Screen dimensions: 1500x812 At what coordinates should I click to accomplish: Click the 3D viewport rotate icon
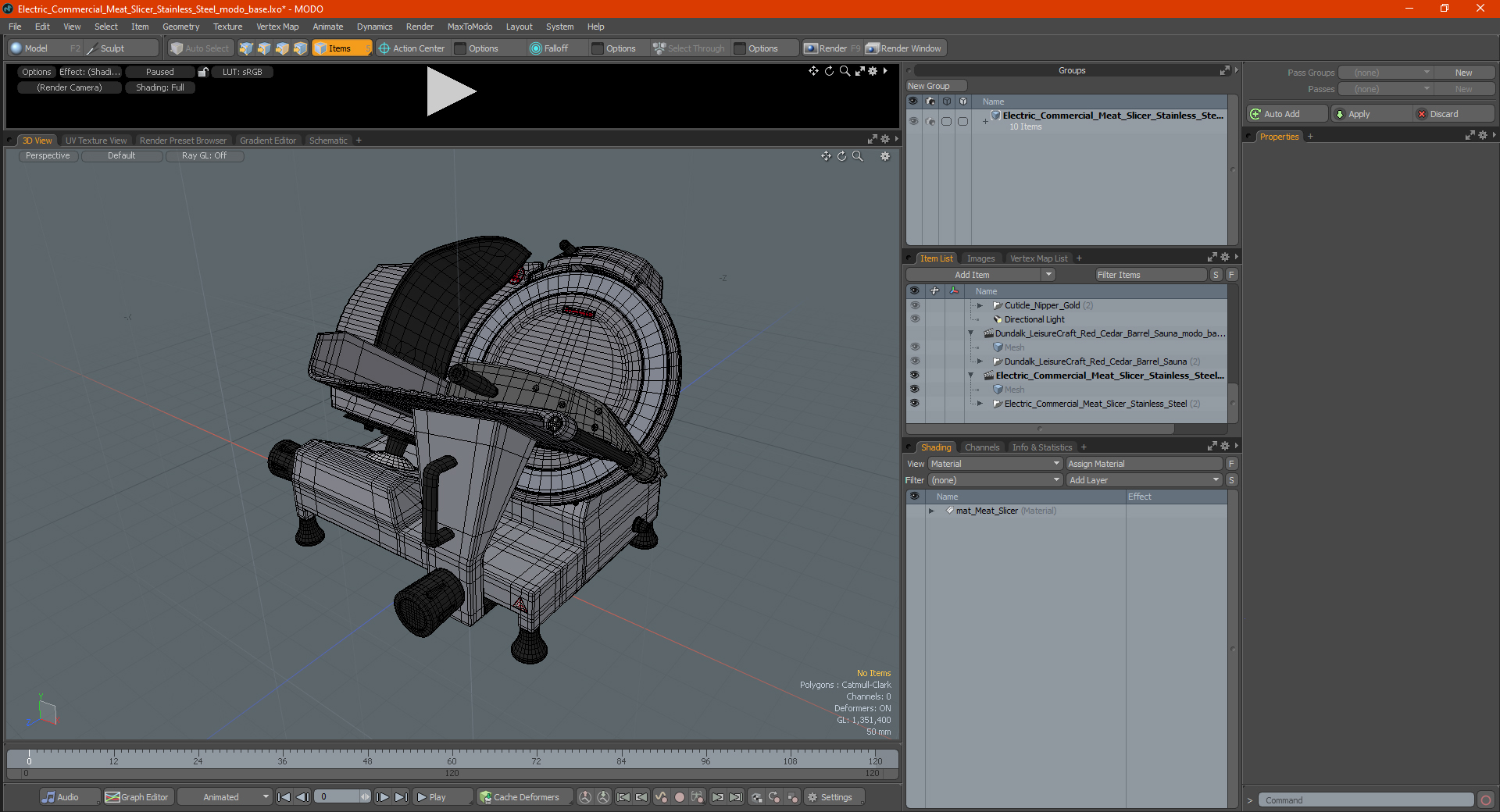coord(842,156)
